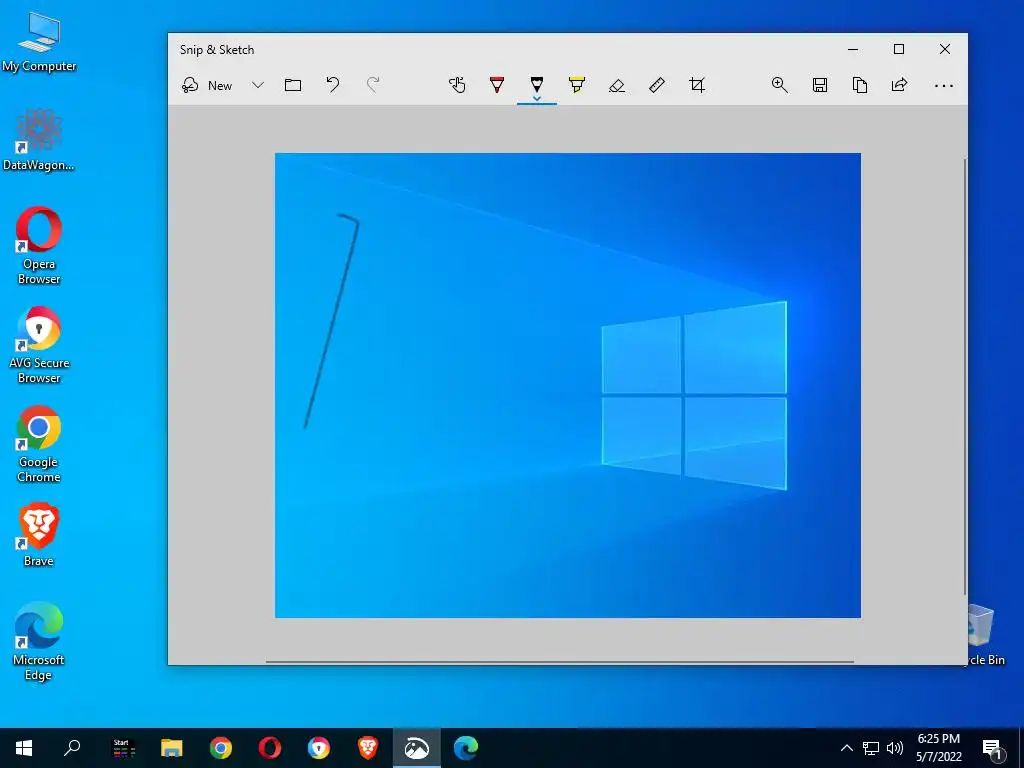The width and height of the screenshot is (1024, 768).
Task: Open taskbar Search magnifier
Action: click(x=72, y=748)
